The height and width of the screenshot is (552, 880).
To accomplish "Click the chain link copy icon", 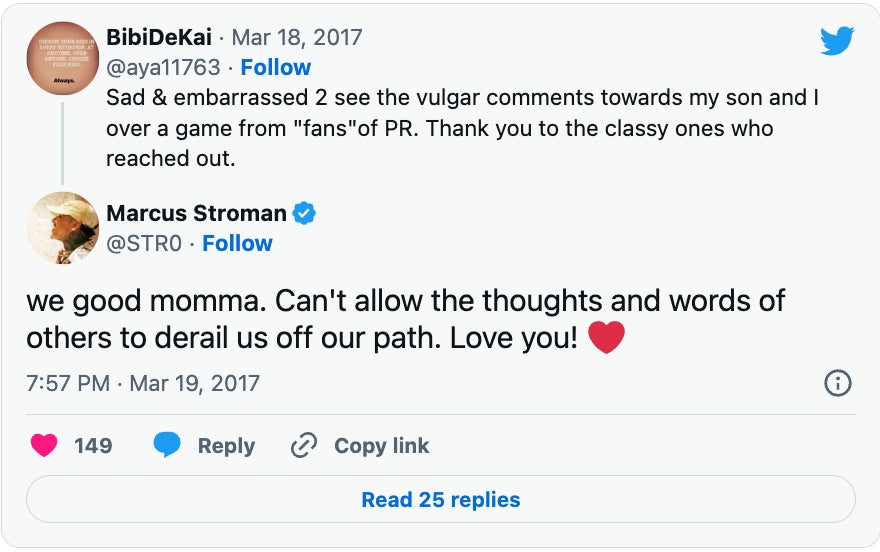I will [303, 446].
